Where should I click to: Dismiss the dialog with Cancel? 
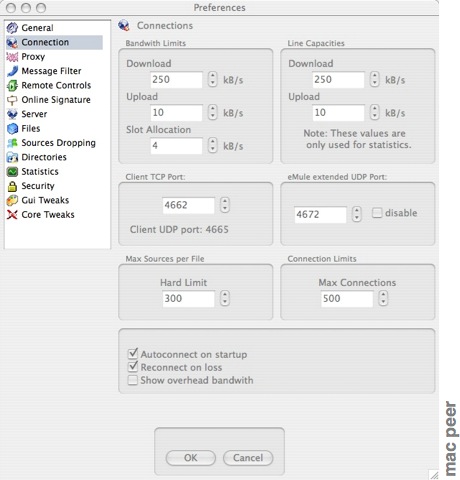248,458
